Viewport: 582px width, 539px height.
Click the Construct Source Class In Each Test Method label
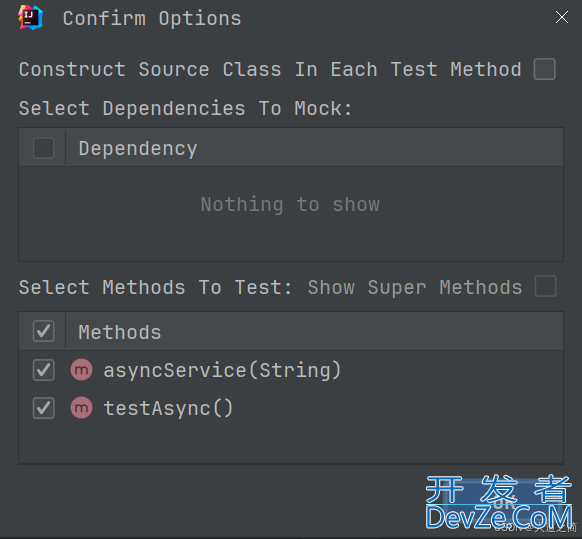[x=270, y=69]
